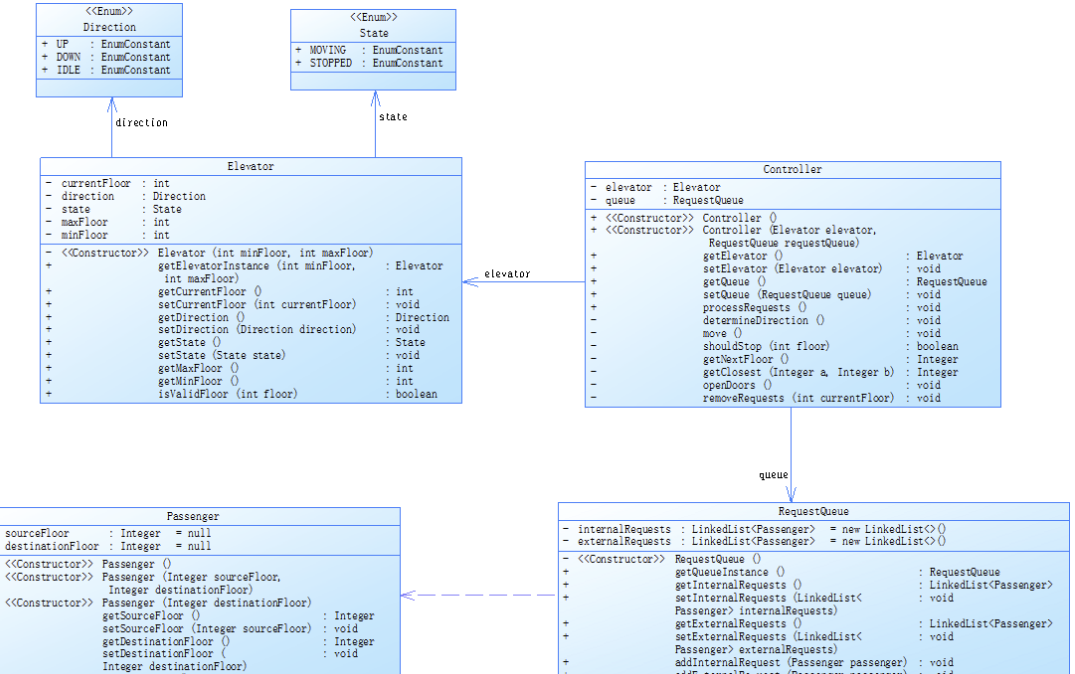Click the move () operation
Viewport: 1075px width, 674px height.
tap(766, 333)
